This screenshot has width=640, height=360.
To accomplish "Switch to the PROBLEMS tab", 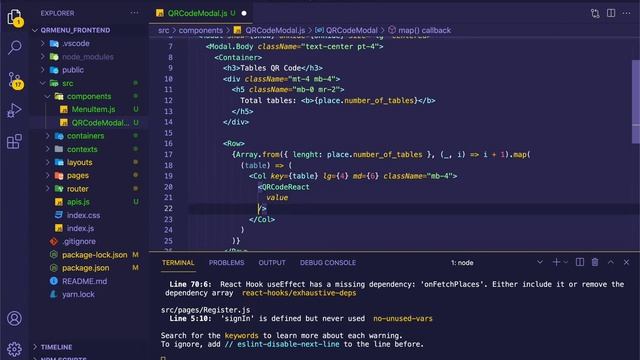I will pos(227,262).
